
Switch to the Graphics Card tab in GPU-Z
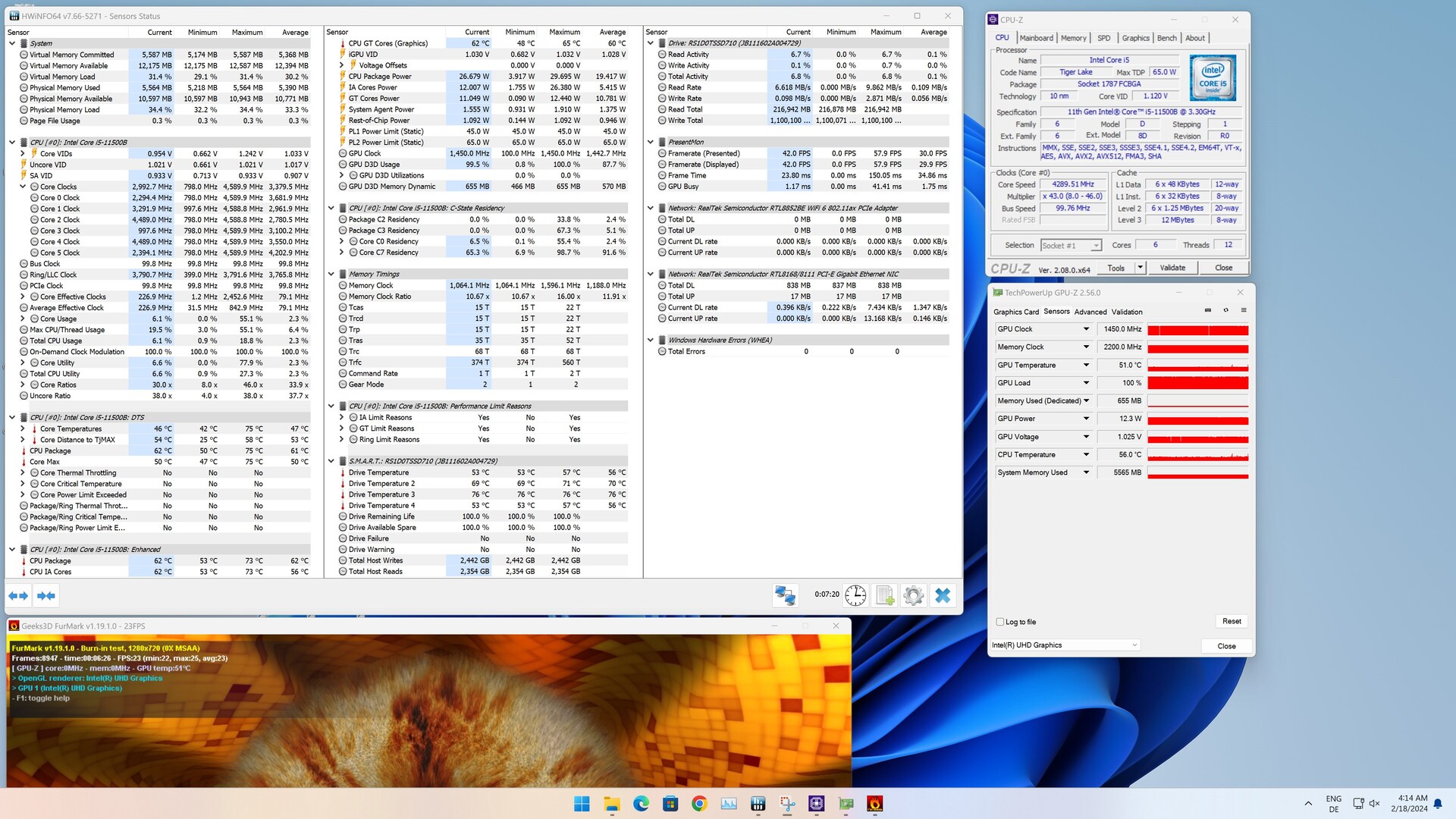1015,312
